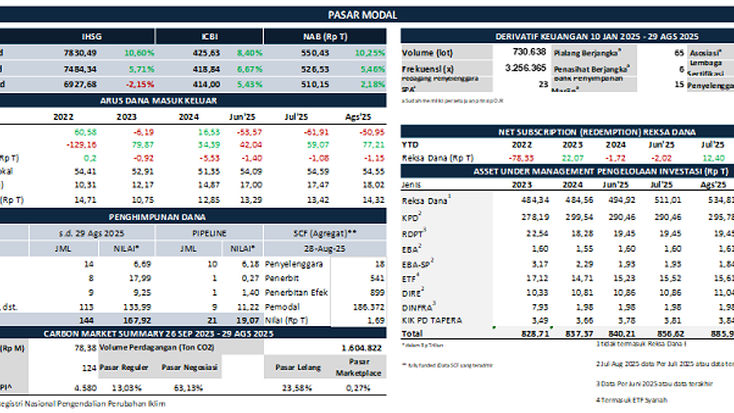This screenshot has height=413, width=734.
Task: Click the 28-Aug-25 date cell
Action: point(325,249)
